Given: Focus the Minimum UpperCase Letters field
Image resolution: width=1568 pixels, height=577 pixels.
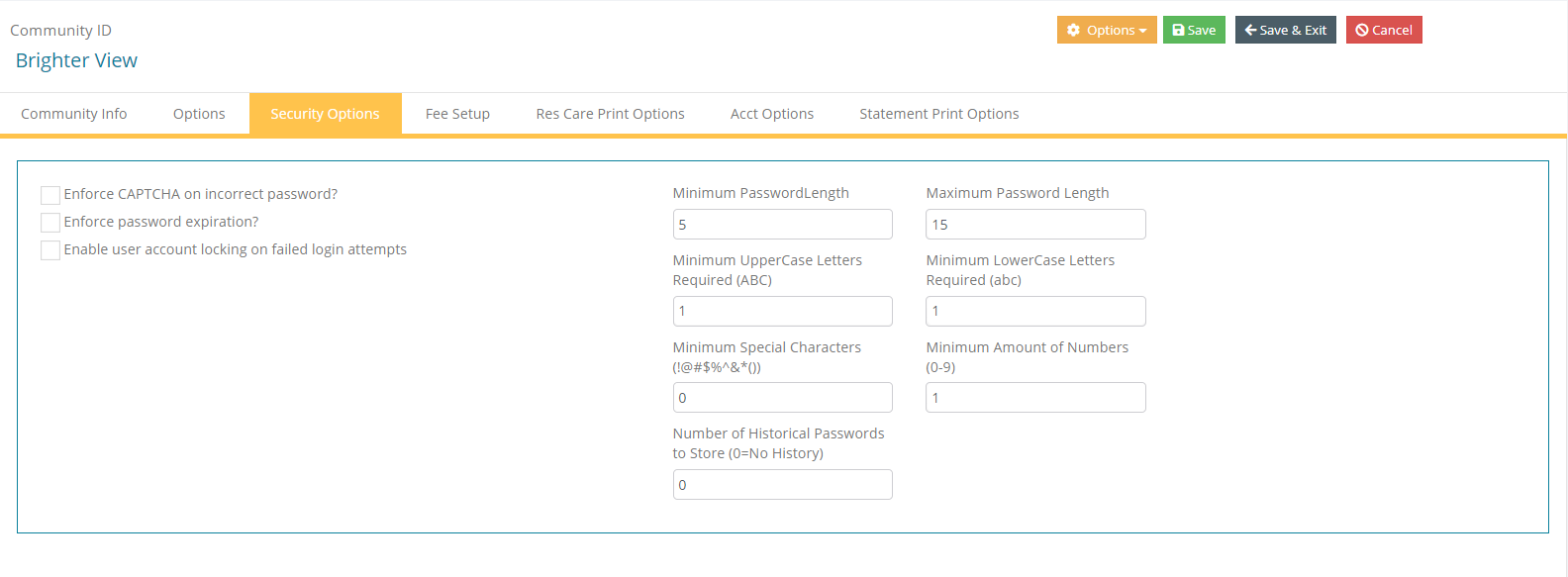Looking at the screenshot, I should pos(782,311).
